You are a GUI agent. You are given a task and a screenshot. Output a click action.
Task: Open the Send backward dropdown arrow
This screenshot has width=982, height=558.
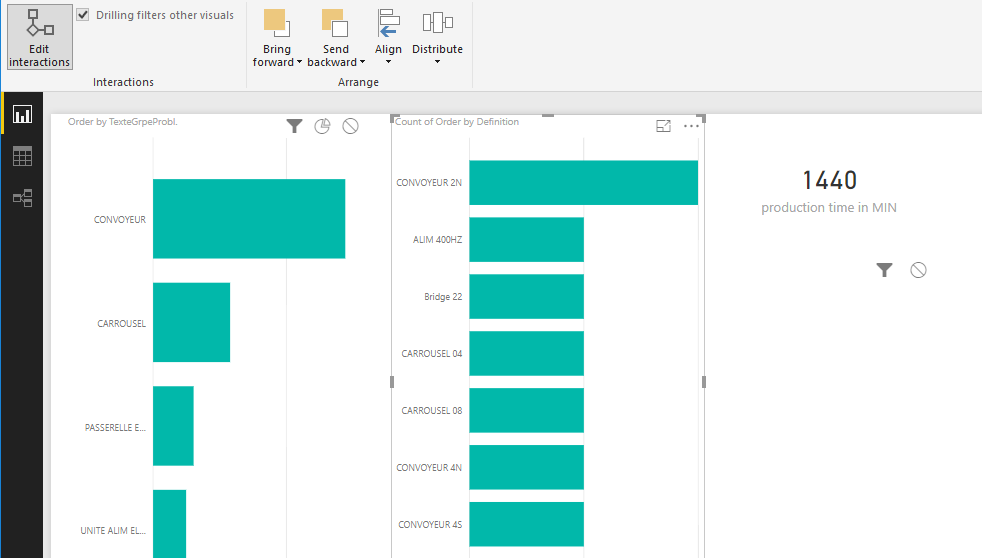point(362,62)
